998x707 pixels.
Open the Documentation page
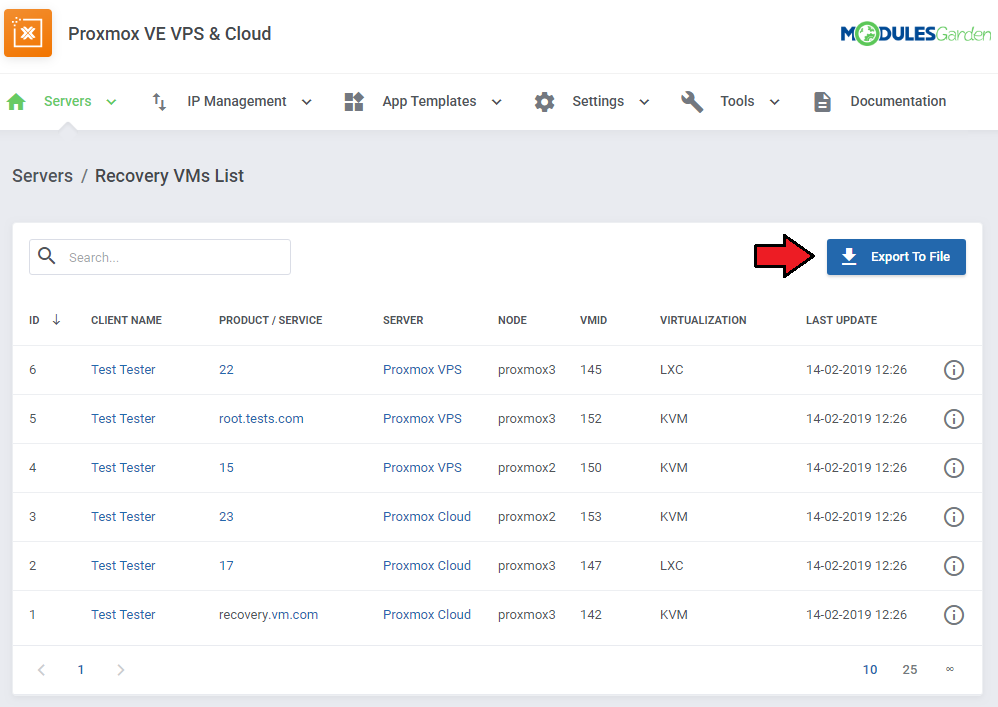click(897, 102)
